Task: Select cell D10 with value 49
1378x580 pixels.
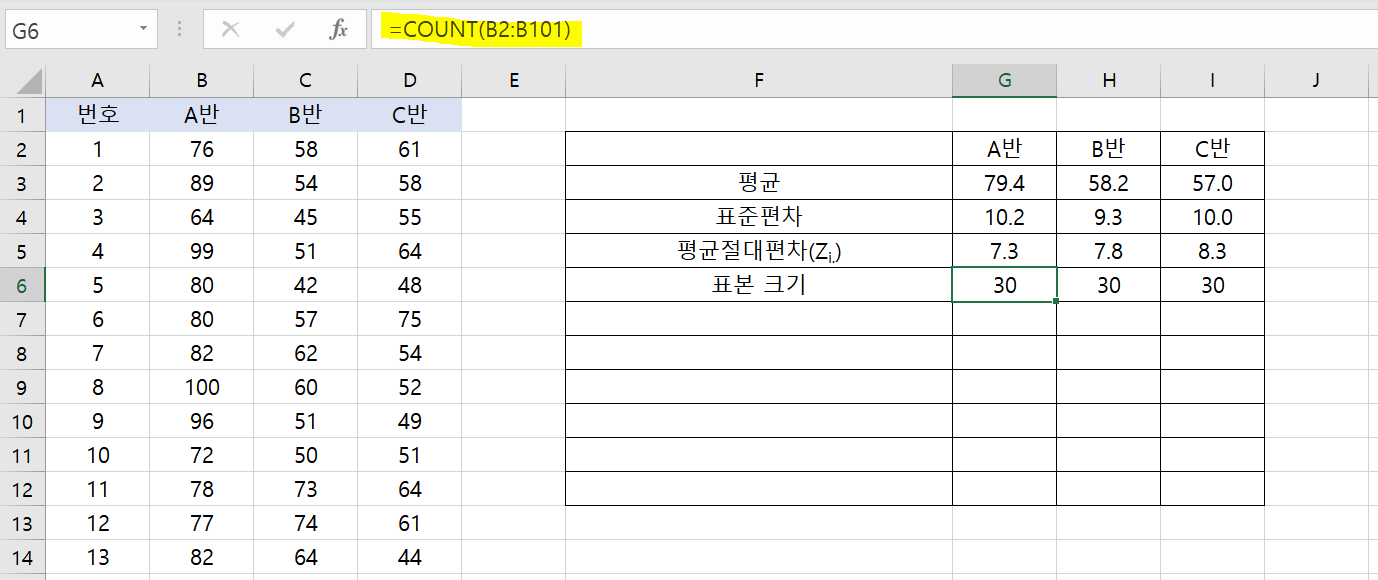Action: pos(410,421)
